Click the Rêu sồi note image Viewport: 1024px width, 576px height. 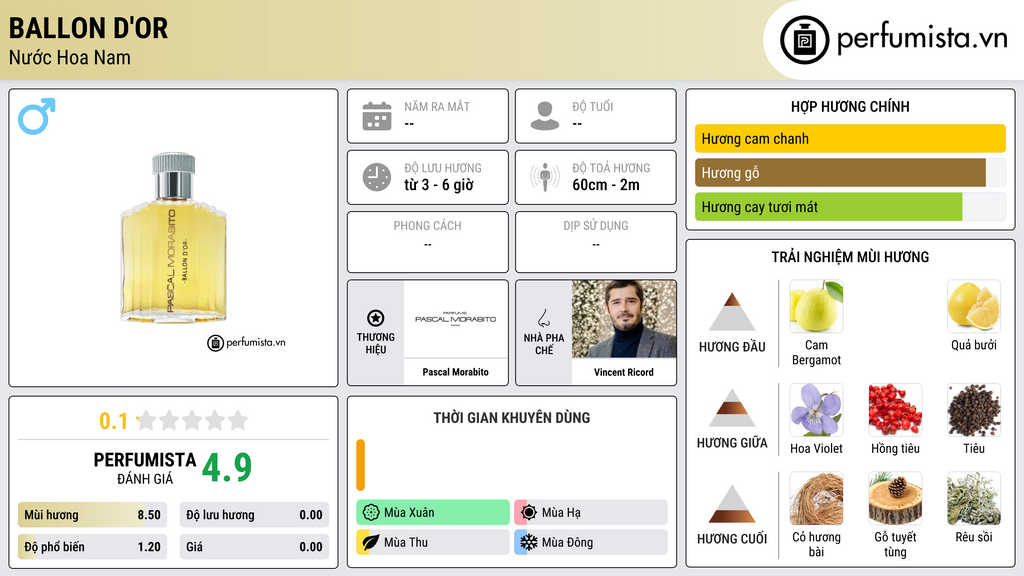974,498
